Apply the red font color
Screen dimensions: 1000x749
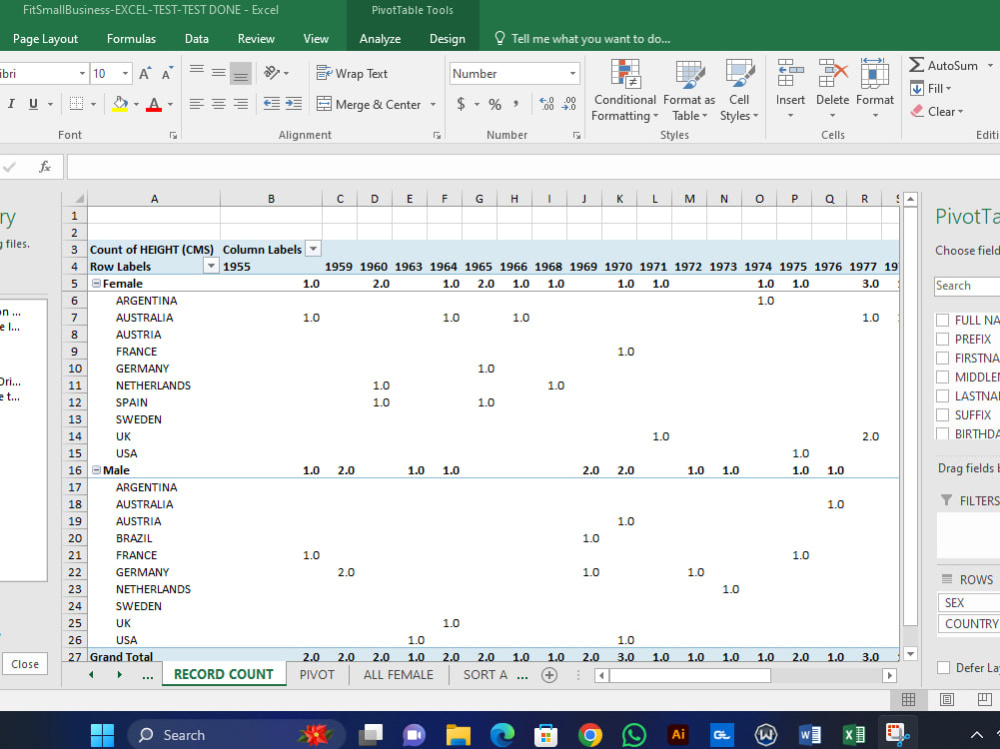(154, 103)
